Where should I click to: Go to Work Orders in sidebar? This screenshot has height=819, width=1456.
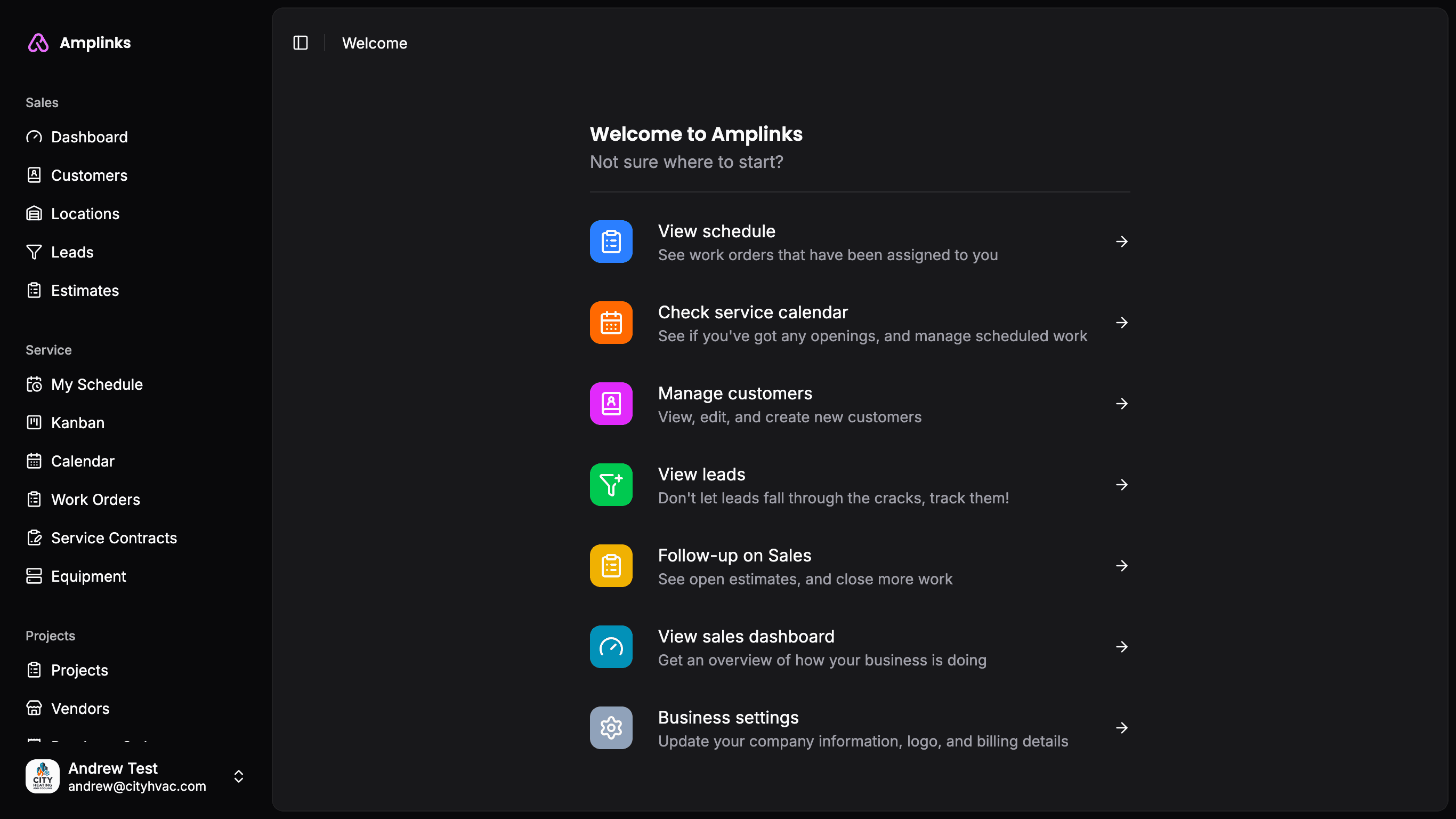95,500
